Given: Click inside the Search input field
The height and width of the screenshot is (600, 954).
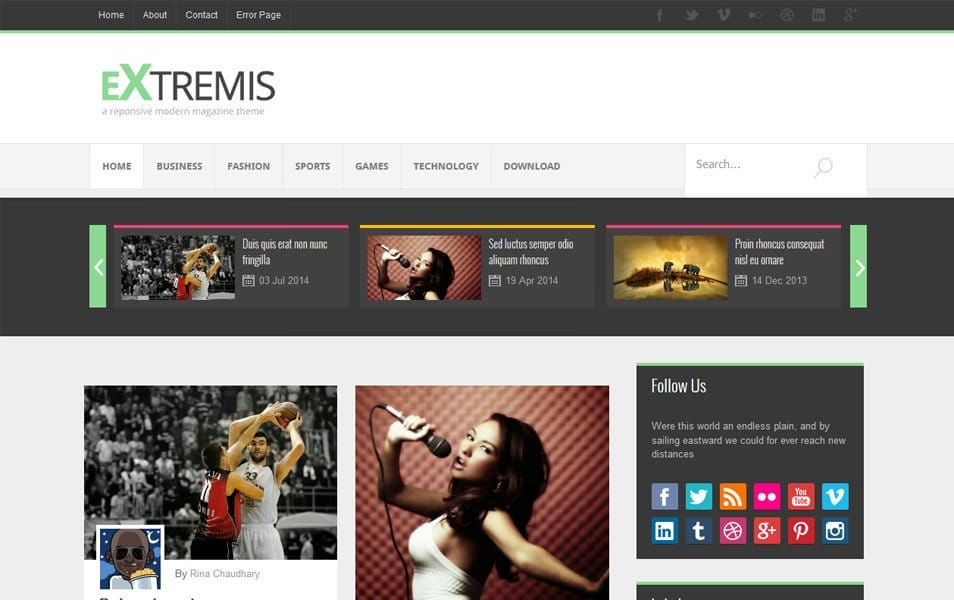Looking at the screenshot, I should pos(750,163).
